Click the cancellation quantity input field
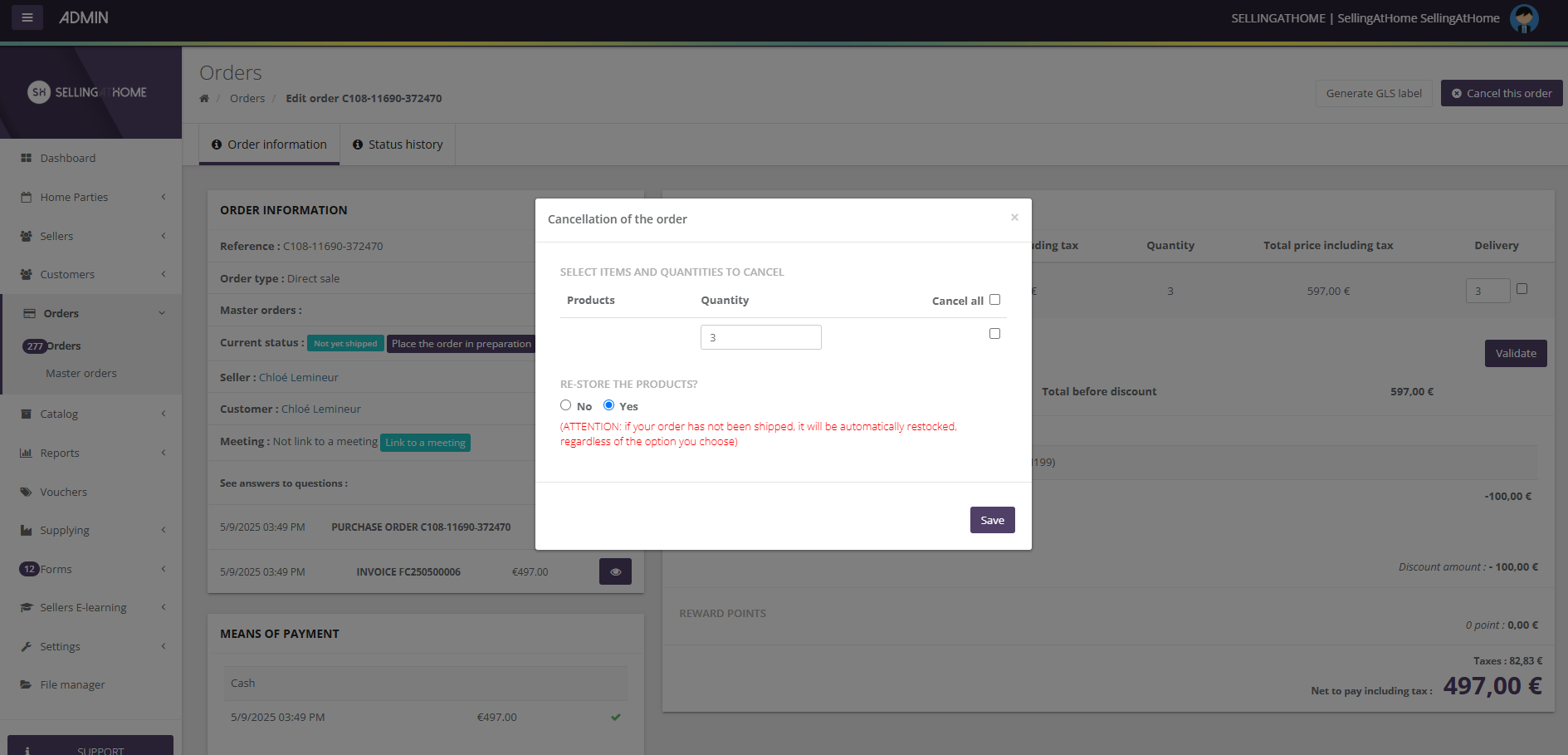 (760, 337)
